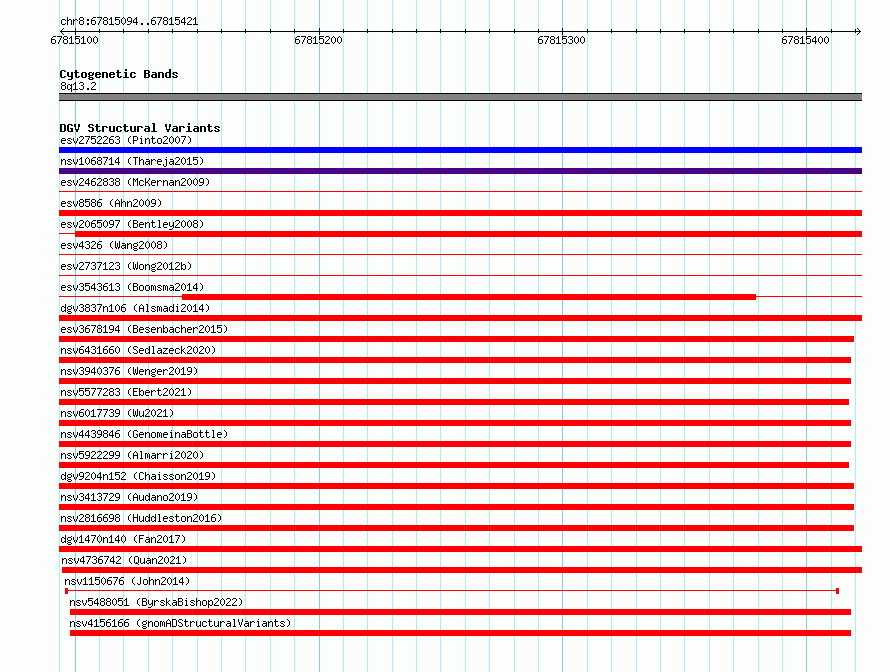The height and width of the screenshot is (672, 890).
Task: Open dgv9204n152 (Chaisson2019) label
Action: click(x=138, y=476)
